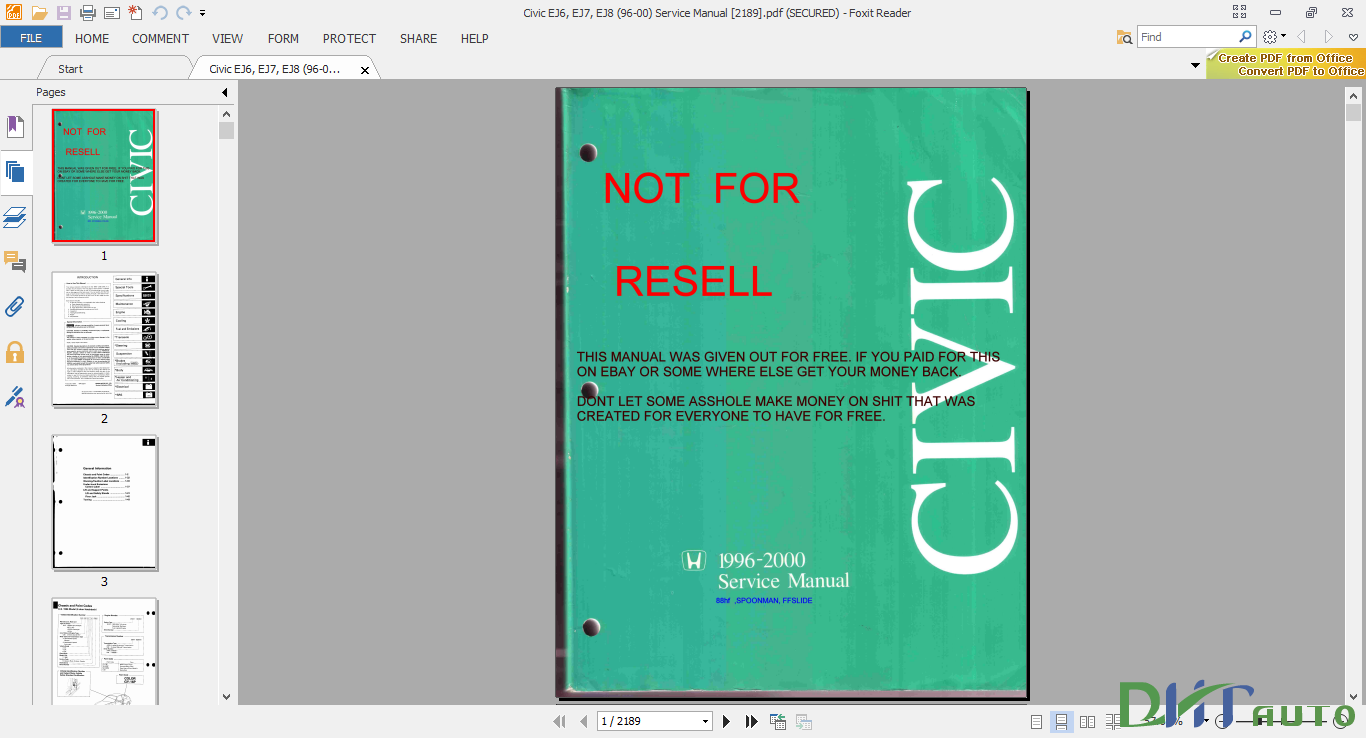Collapse the Pages panel with the arrow

point(225,92)
